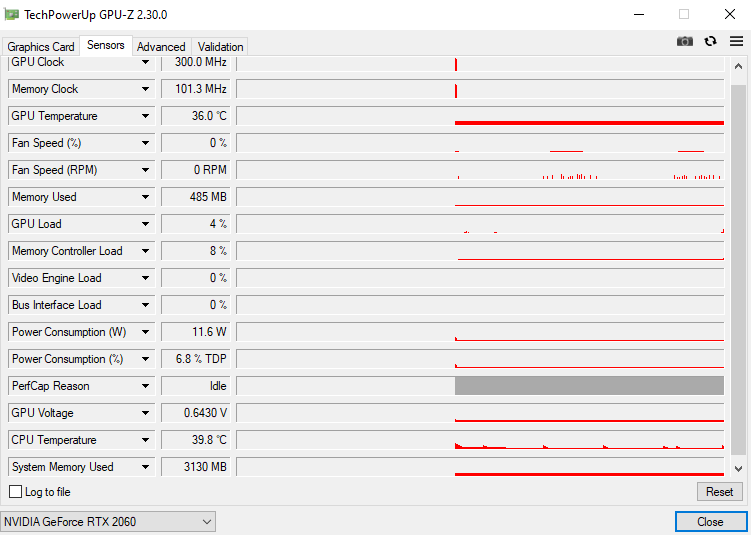
Task: Open the System Memory Used dropdown
Action: pyautogui.click(x=145, y=467)
